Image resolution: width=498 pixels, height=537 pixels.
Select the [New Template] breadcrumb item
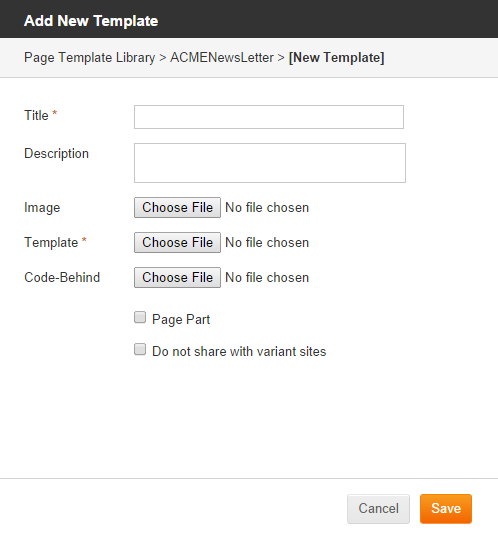[337, 58]
